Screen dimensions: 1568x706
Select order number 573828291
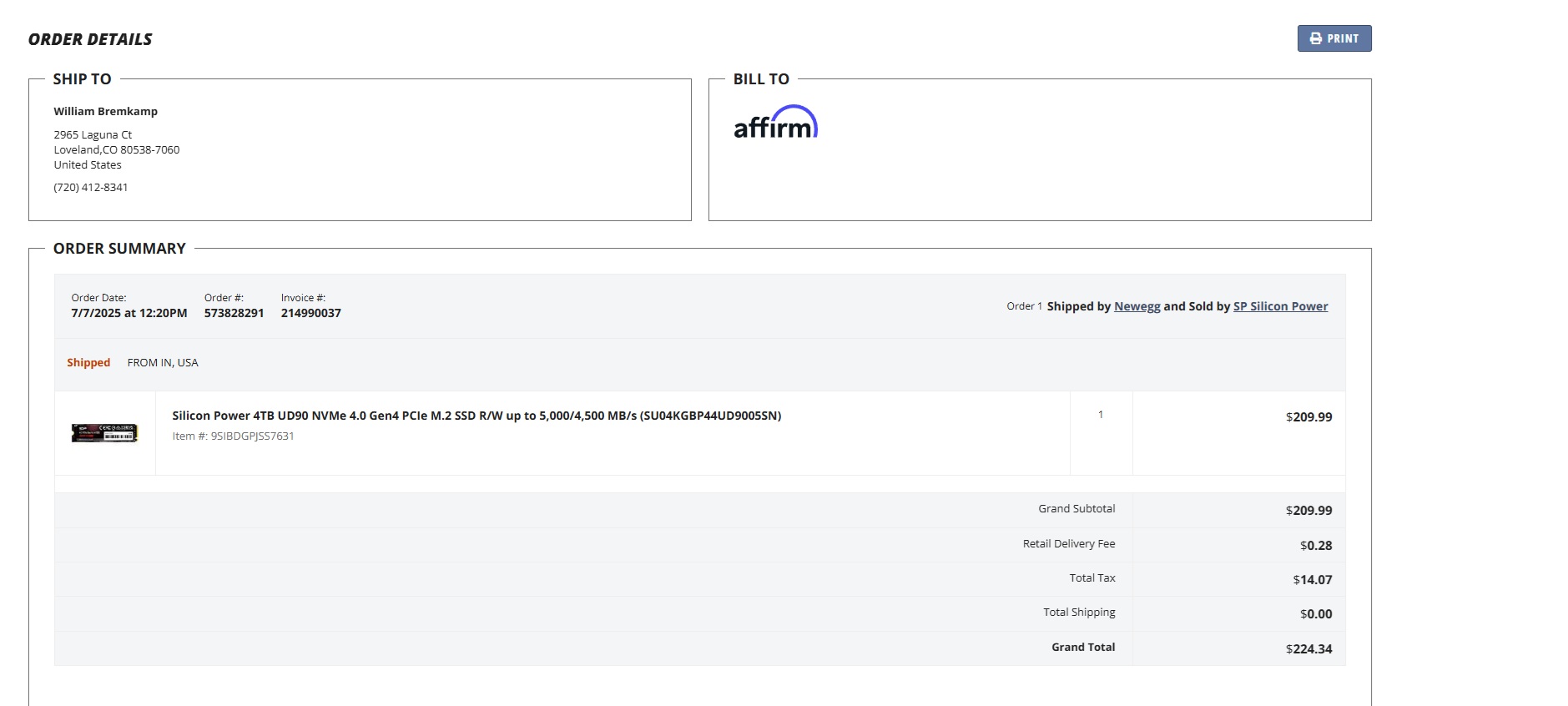(234, 313)
